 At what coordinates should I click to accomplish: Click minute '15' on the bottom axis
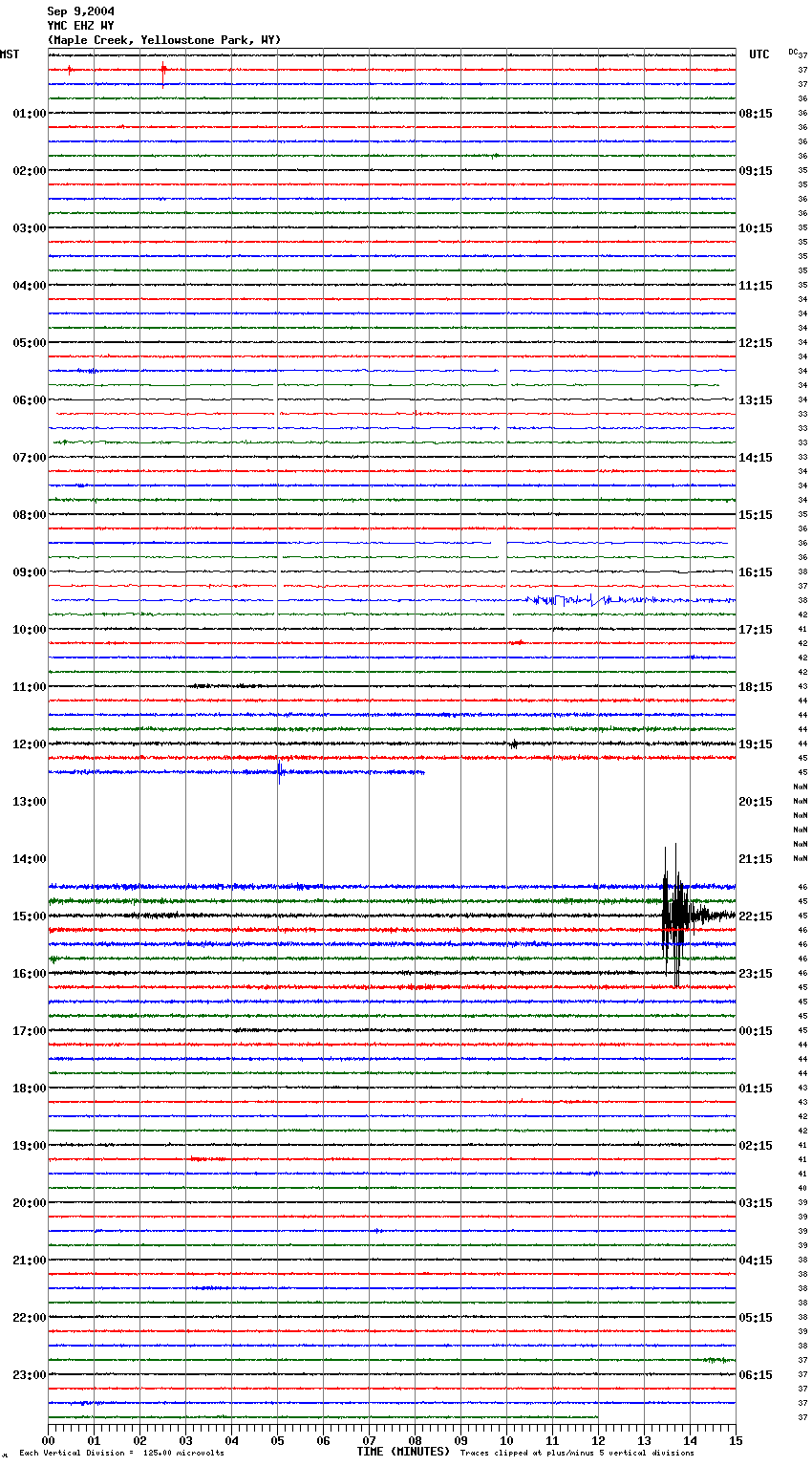coord(736,1440)
